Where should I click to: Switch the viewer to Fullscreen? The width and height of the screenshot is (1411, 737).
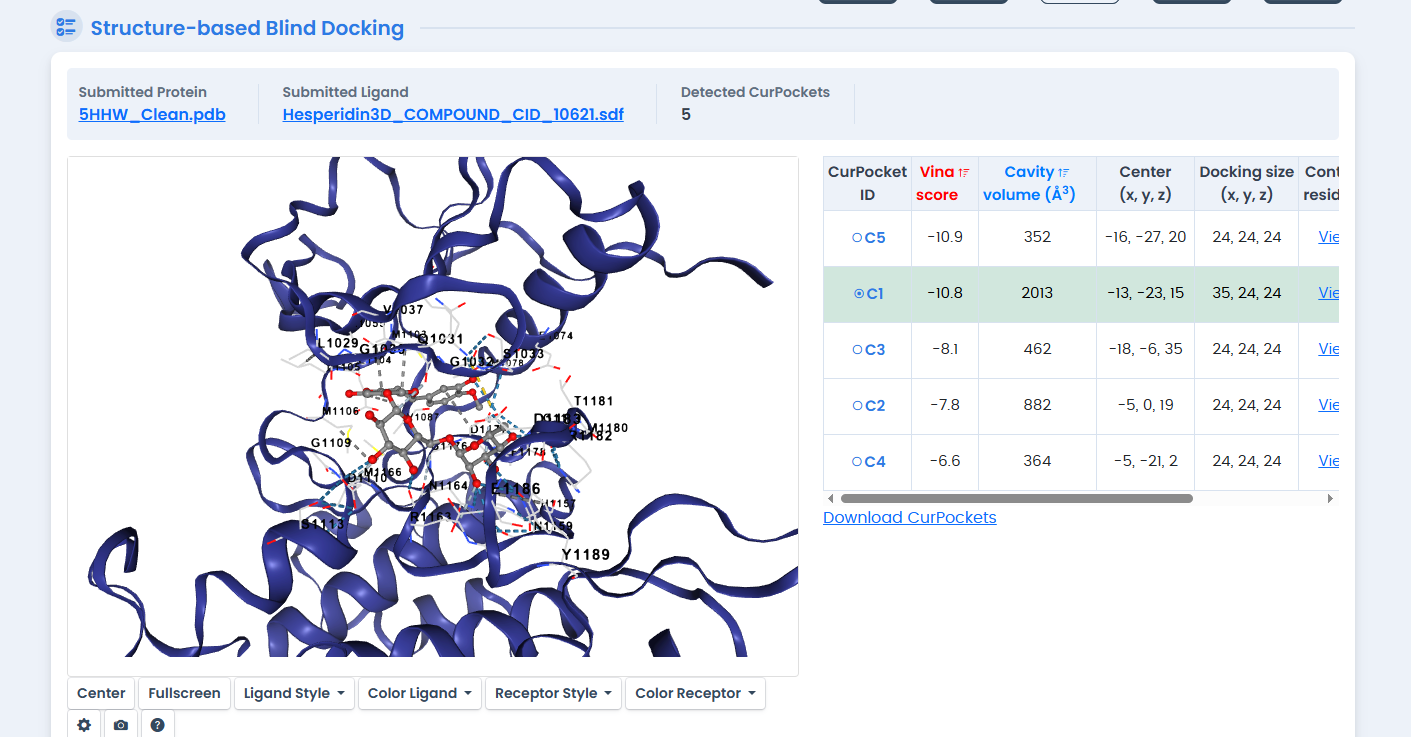184,693
